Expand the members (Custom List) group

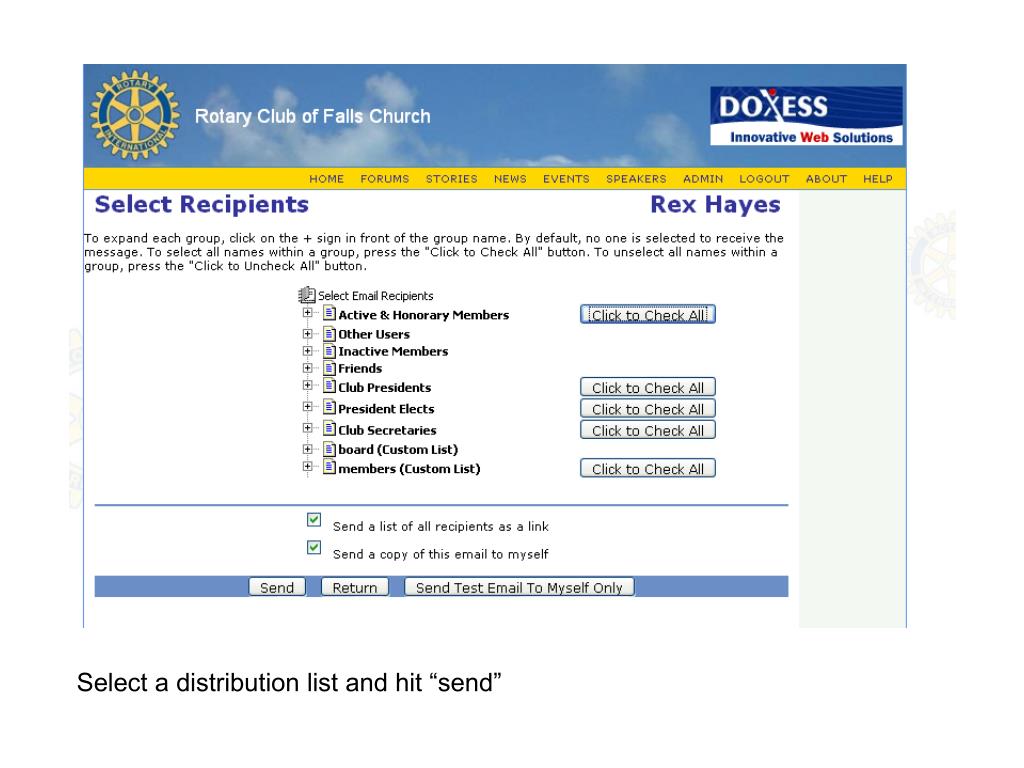tap(308, 466)
